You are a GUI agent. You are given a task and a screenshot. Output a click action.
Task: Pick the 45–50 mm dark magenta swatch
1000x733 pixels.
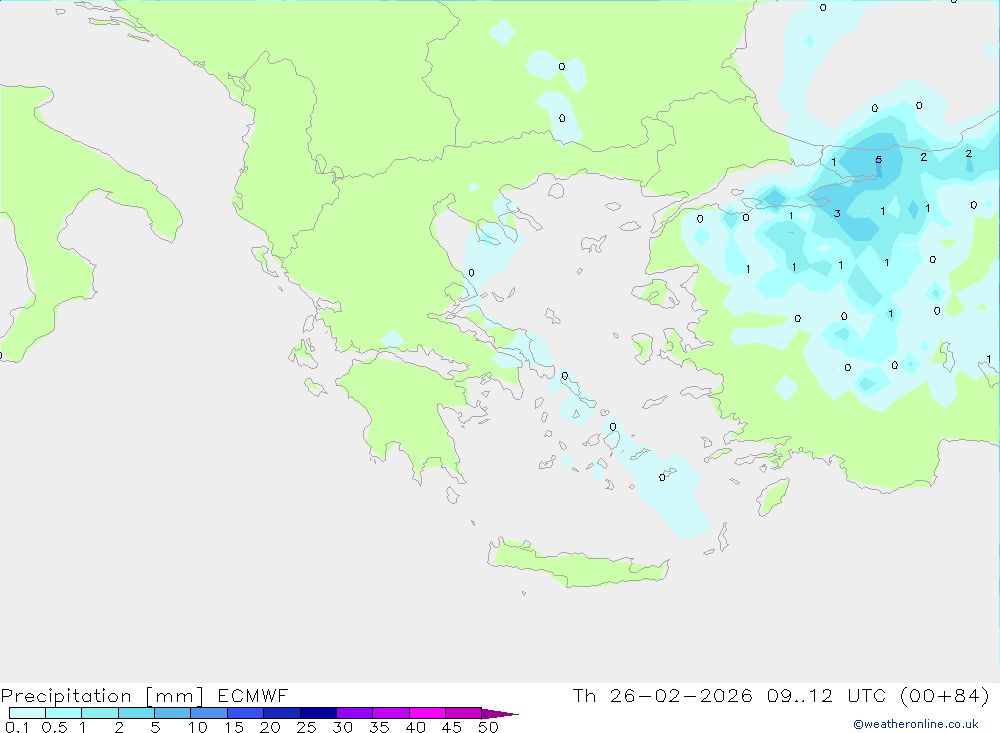click(464, 713)
